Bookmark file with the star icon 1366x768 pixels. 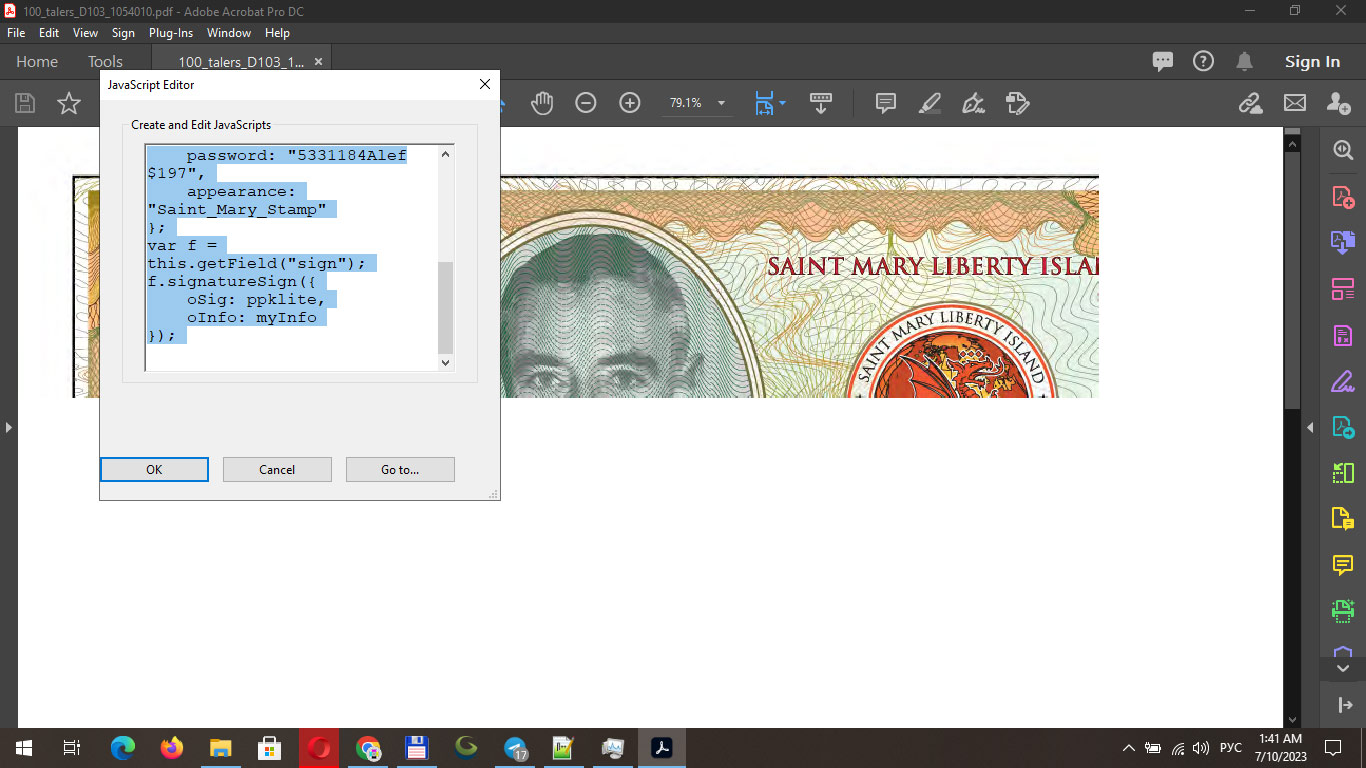[69, 103]
